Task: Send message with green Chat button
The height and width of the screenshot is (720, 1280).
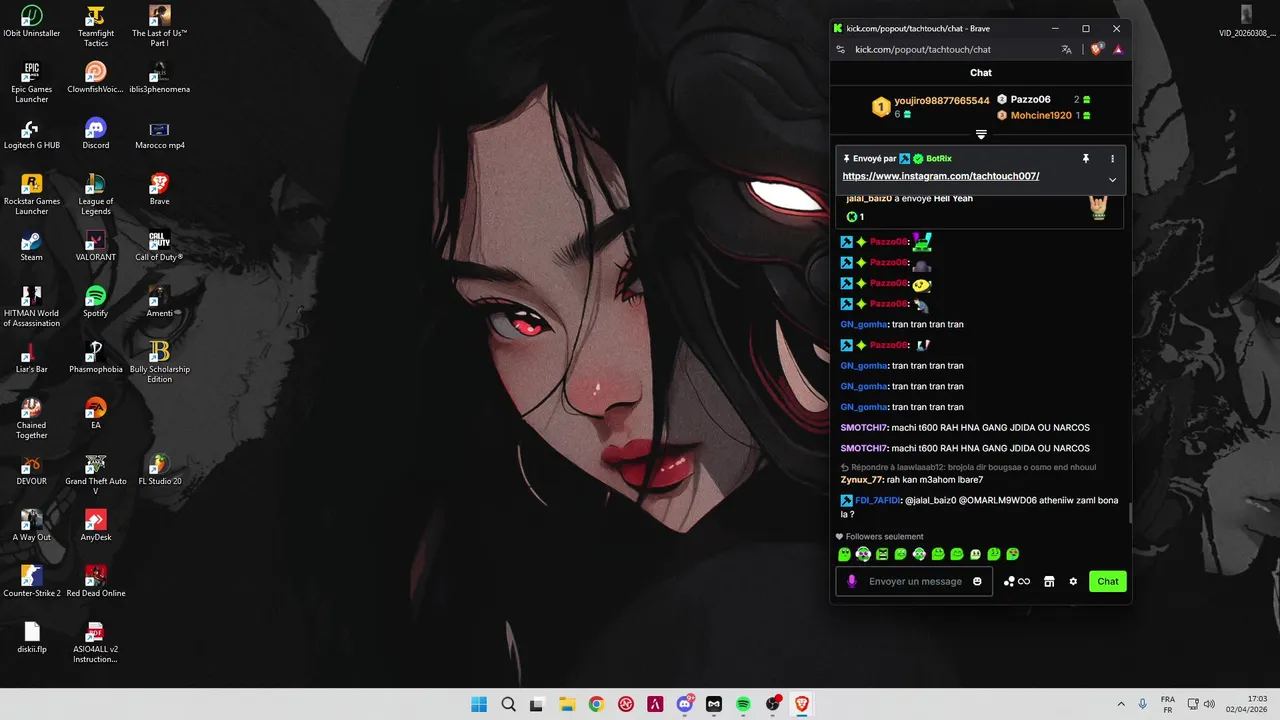Action: (1108, 581)
